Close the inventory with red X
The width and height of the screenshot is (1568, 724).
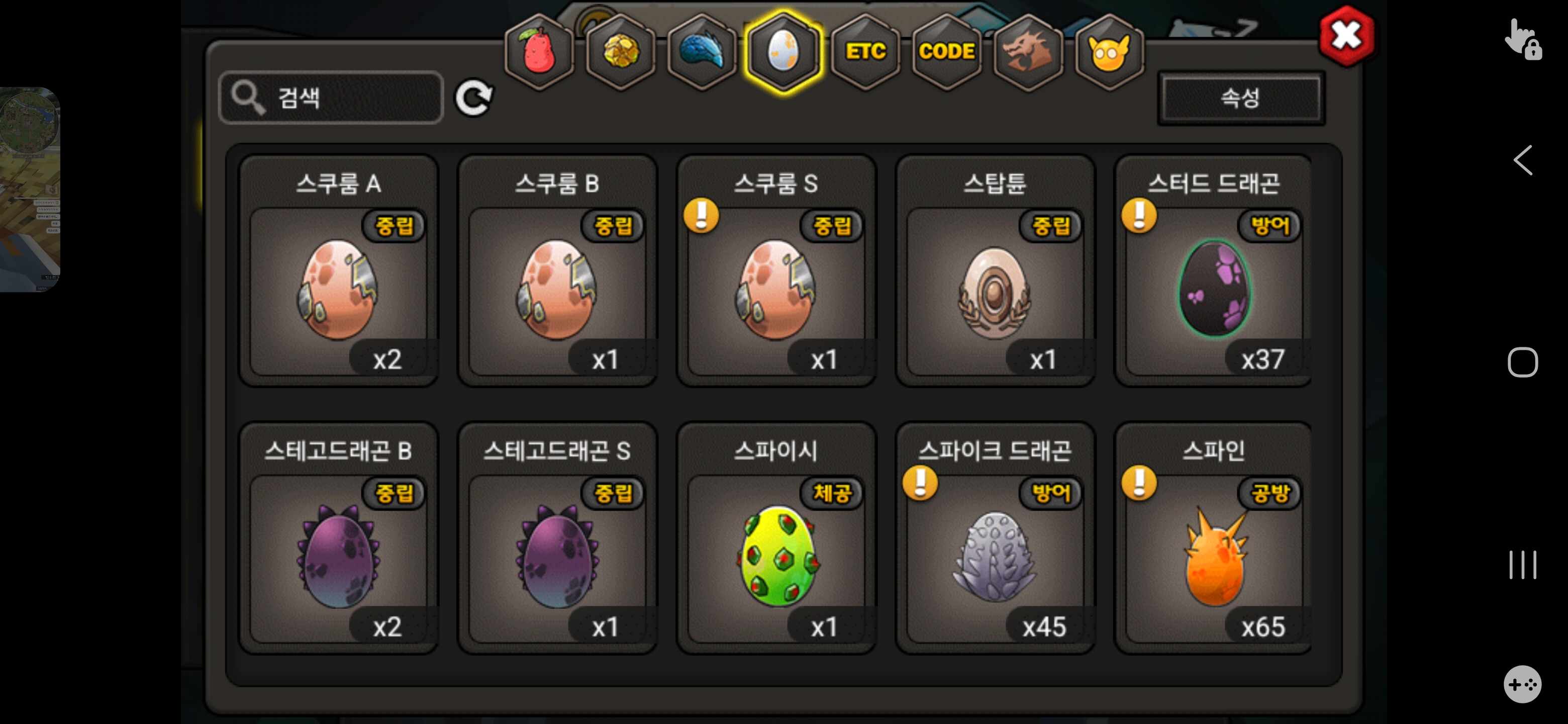tap(1346, 35)
